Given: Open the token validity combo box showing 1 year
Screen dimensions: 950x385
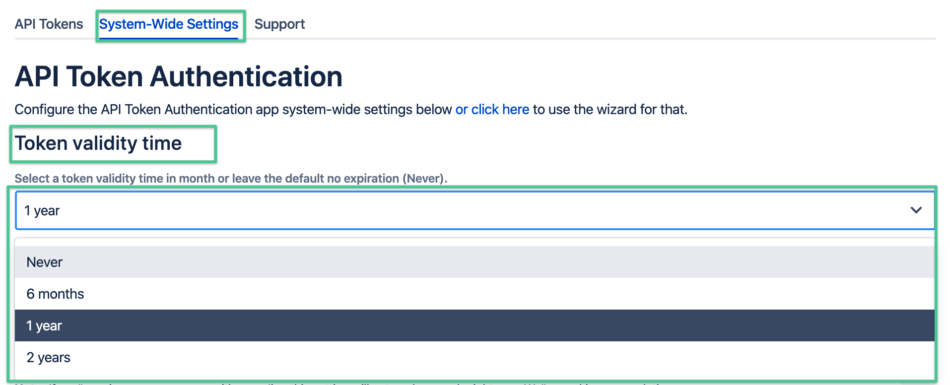Looking at the screenshot, I should point(475,210).
